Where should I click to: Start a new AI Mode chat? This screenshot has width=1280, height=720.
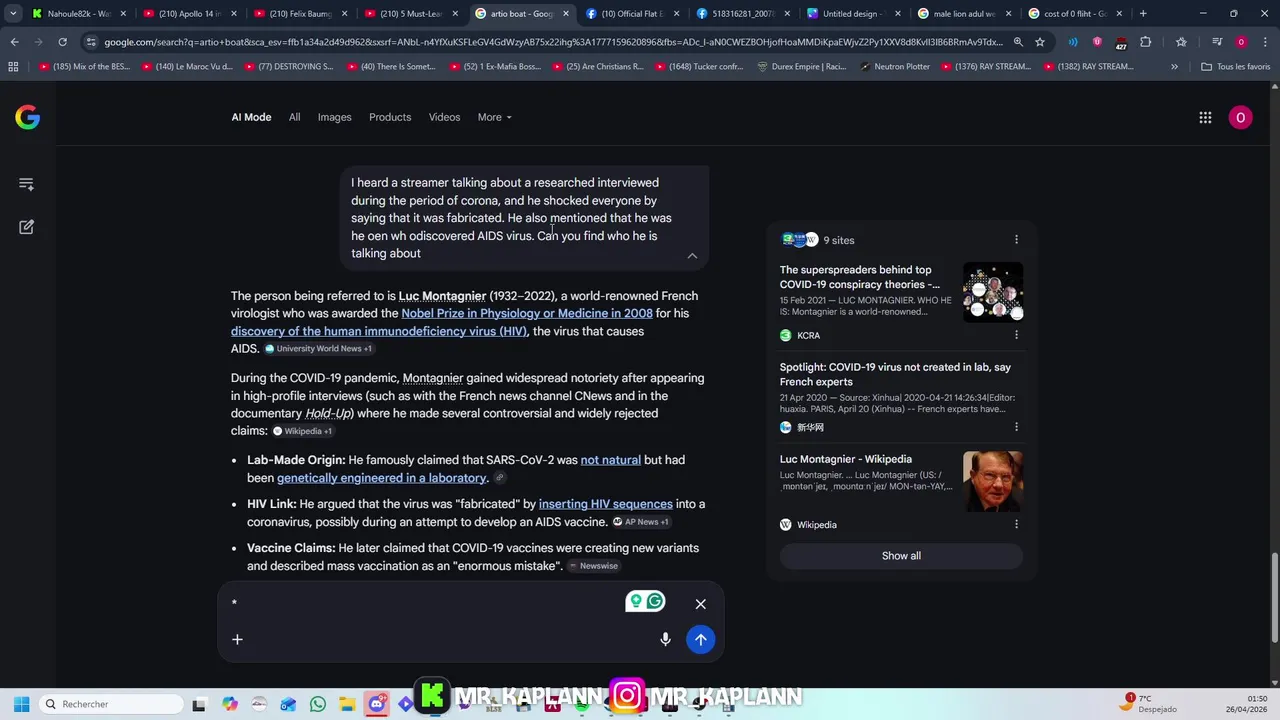click(x=26, y=227)
